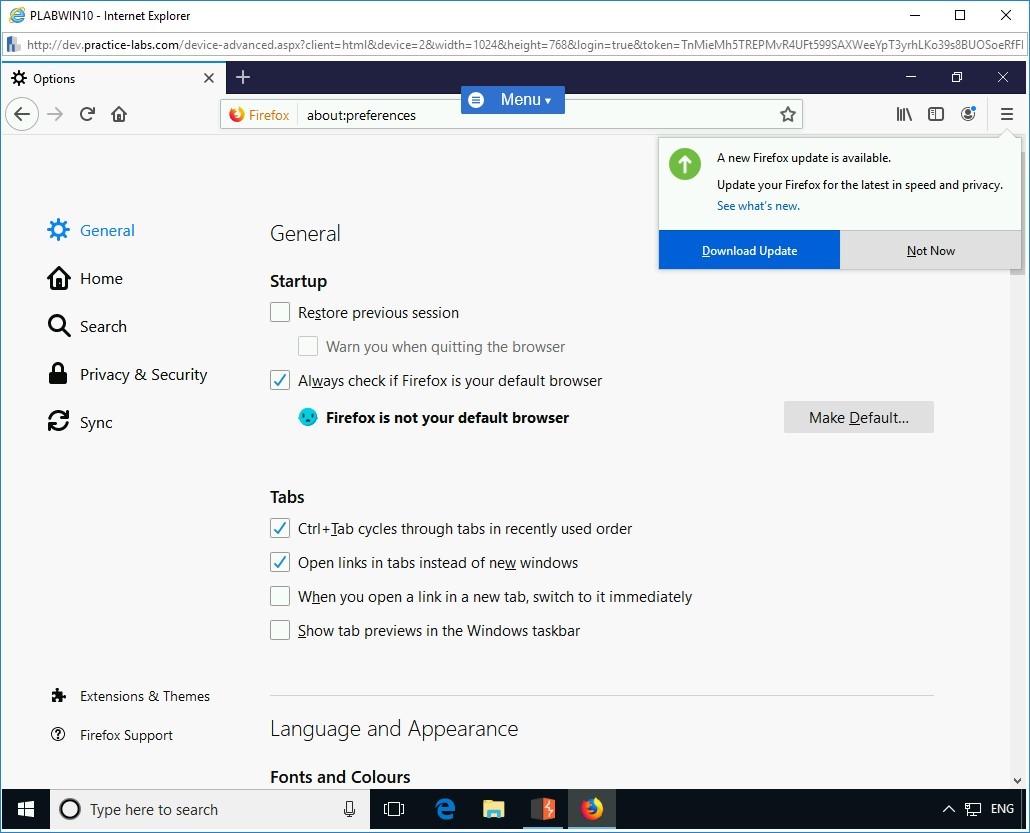Image resolution: width=1030 pixels, height=833 pixels.
Task: Launch Firefox from the taskbar
Action: click(591, 809)
